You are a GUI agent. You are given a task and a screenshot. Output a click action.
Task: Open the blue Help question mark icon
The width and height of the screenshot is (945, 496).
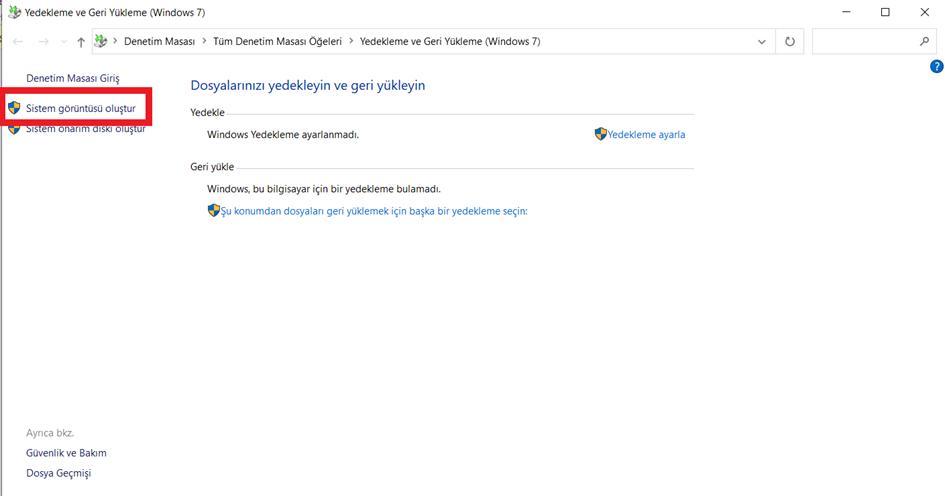(x=937, y=66)
